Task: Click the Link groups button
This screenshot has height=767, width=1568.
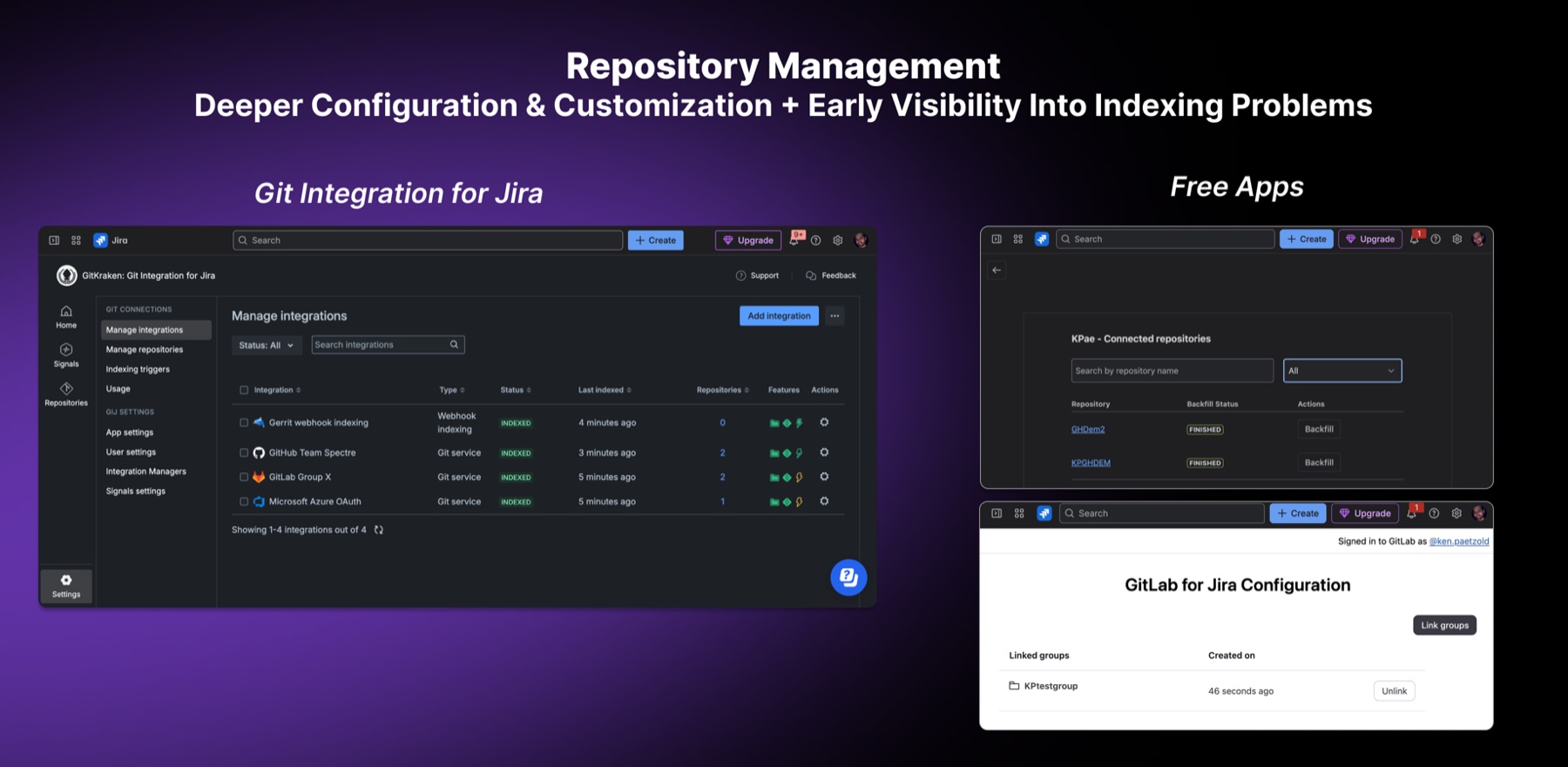Action: click(1444, 625)
